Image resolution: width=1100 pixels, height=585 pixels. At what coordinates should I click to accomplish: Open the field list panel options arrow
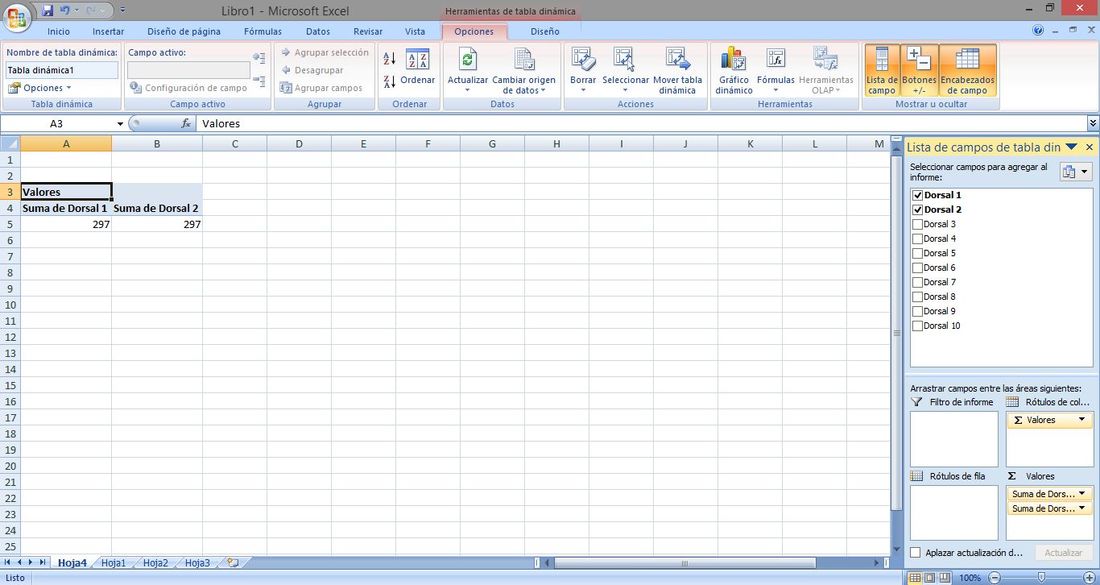point(1071,147)
